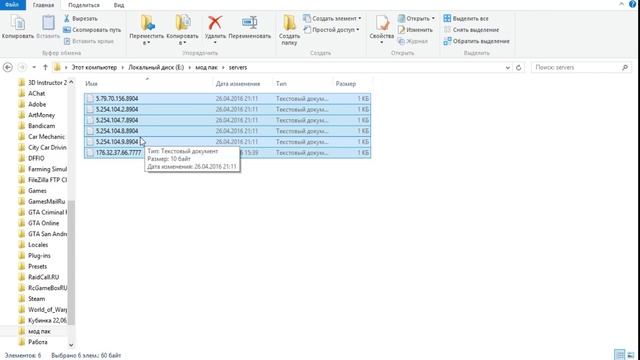
Task: Click Обратить выделение
Action: 476,41
